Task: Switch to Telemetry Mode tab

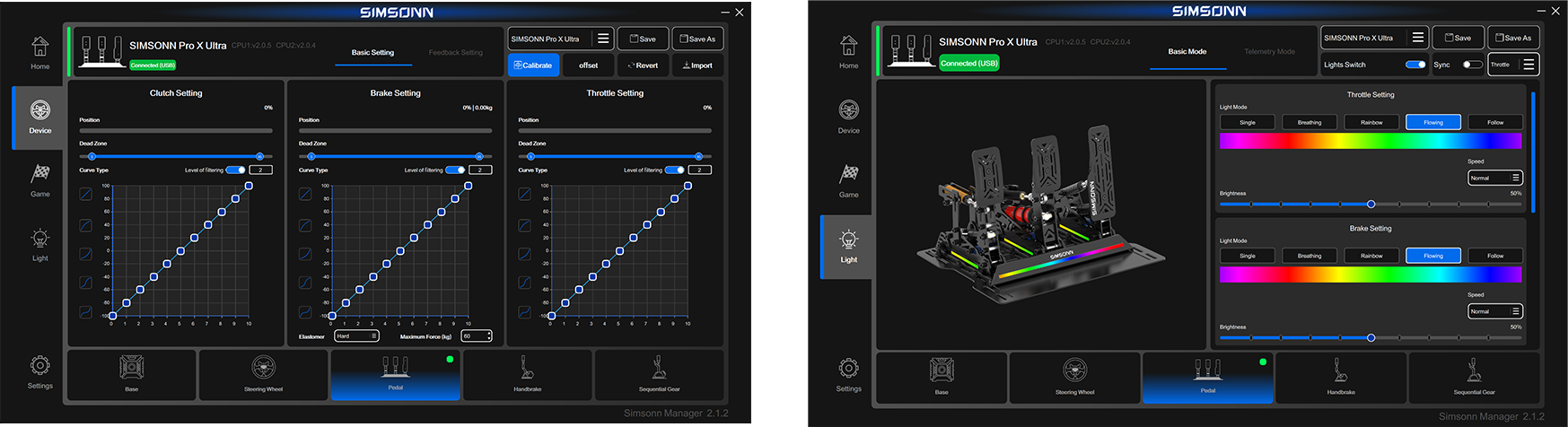Action: [x=1269, y=52]
